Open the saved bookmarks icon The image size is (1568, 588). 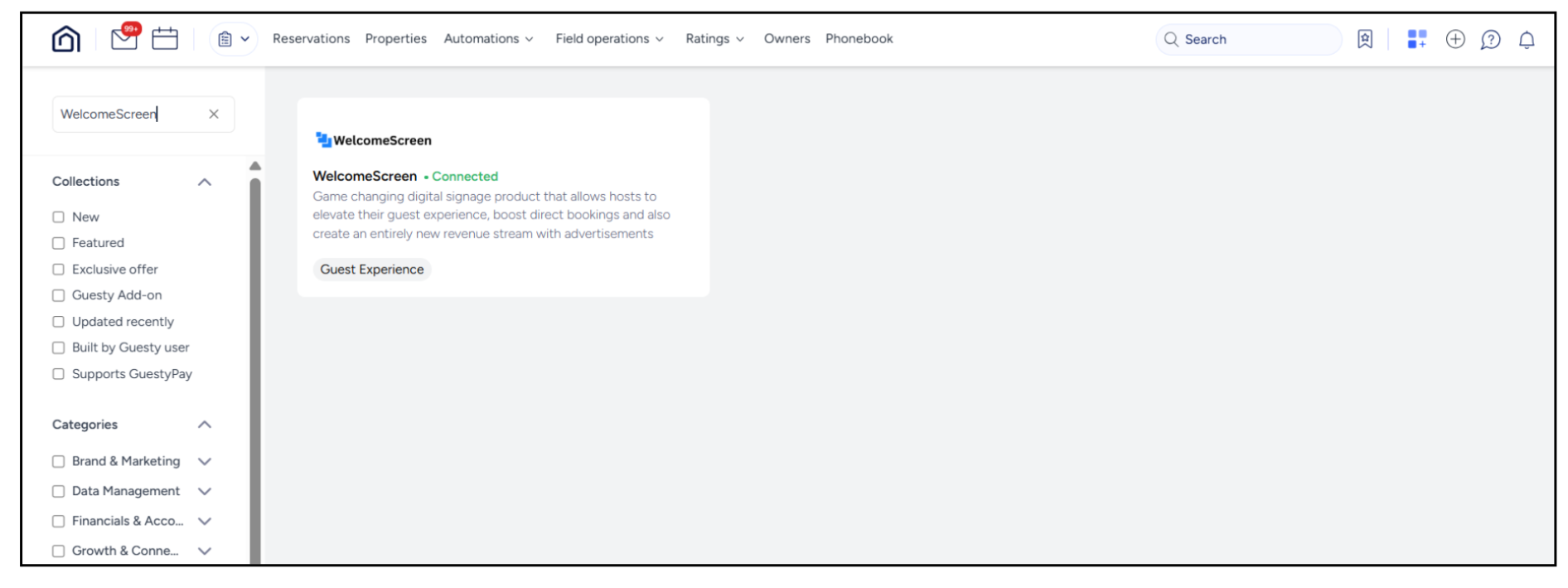(1364, 39)
